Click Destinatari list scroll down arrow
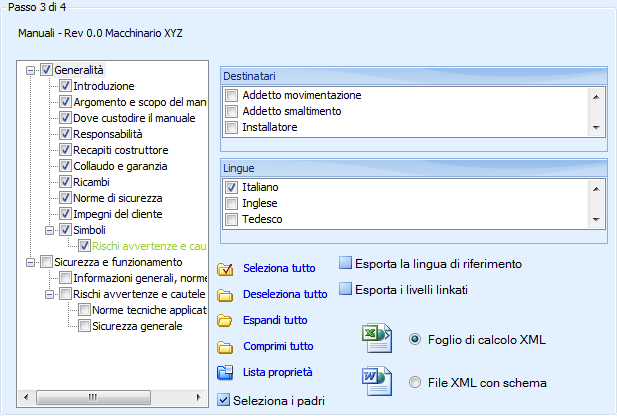 596,128
